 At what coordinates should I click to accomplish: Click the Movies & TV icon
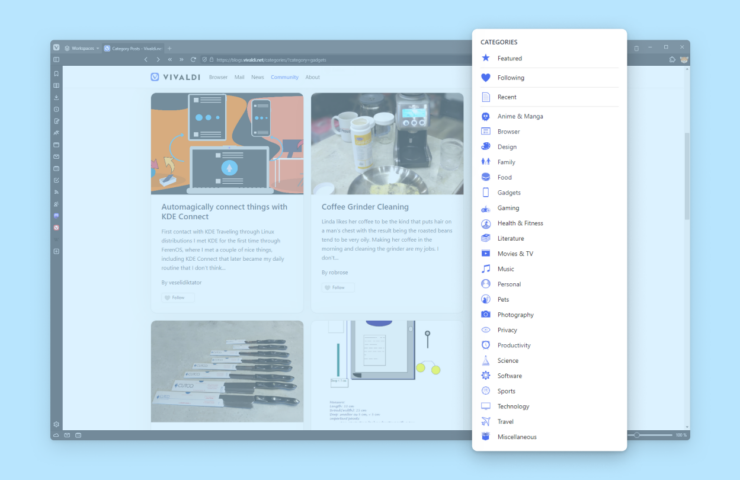point(486,253)
